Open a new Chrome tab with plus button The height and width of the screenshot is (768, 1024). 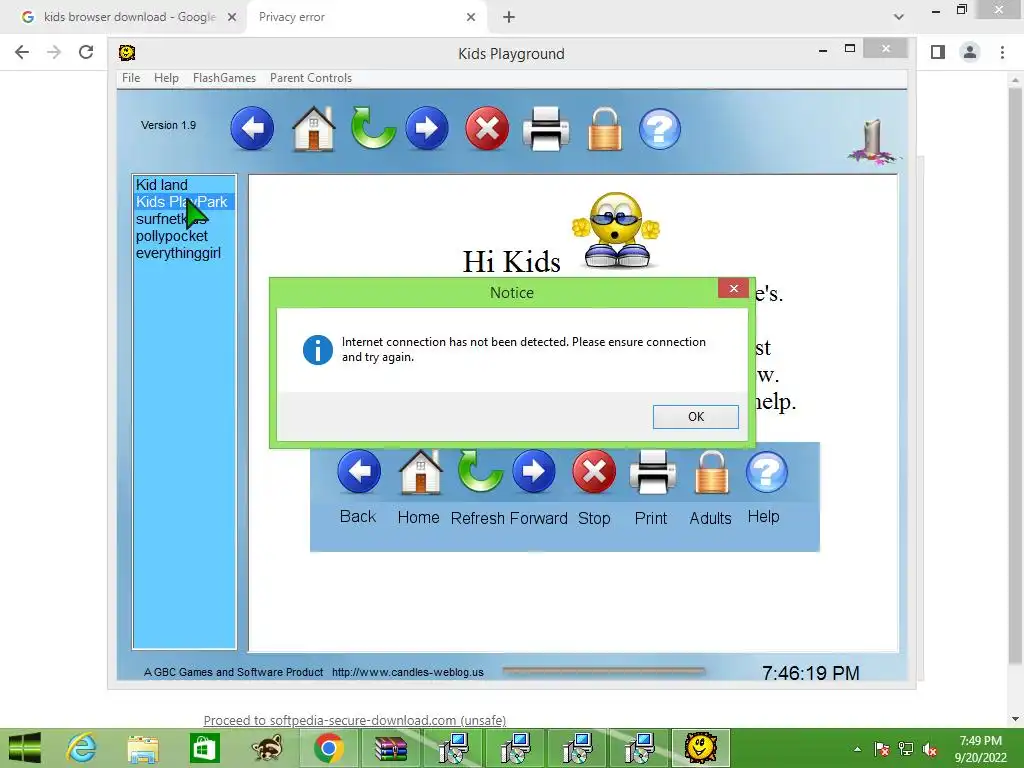(509, 17)
